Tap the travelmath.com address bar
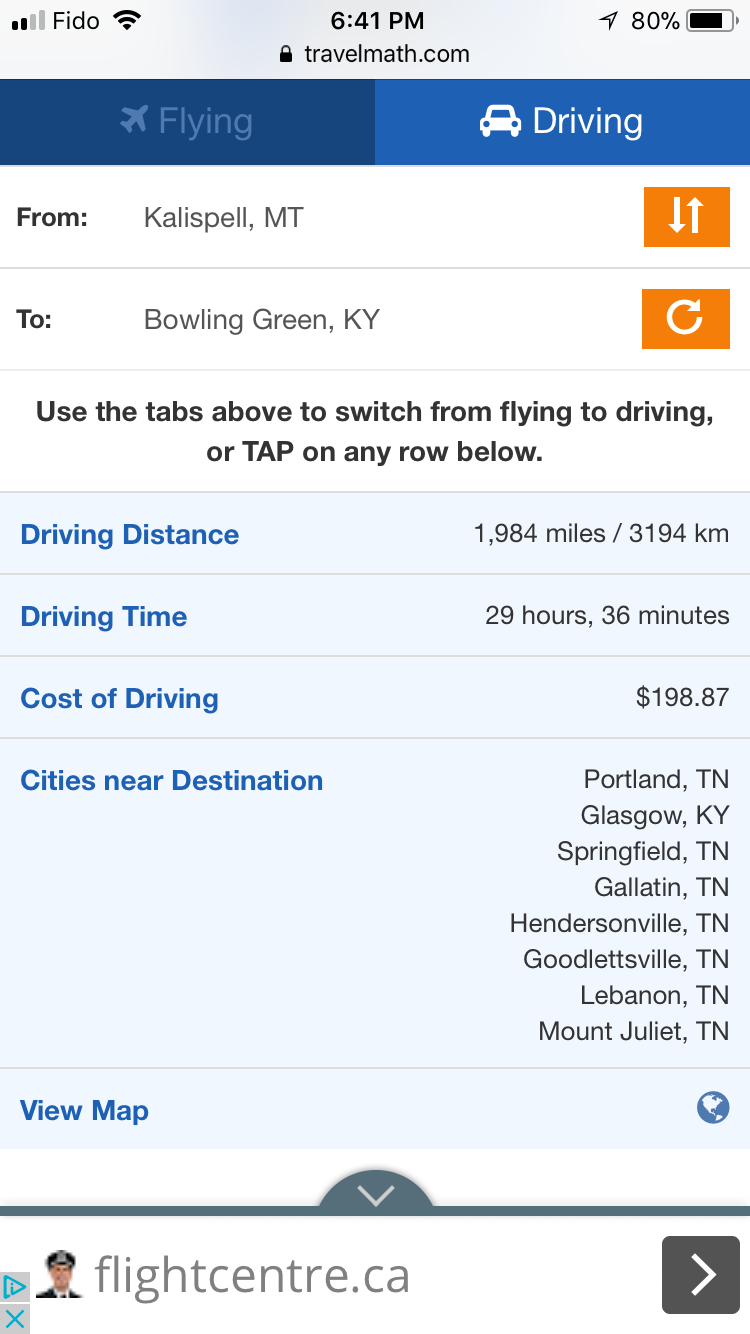750x1334 pixels. 375,54
